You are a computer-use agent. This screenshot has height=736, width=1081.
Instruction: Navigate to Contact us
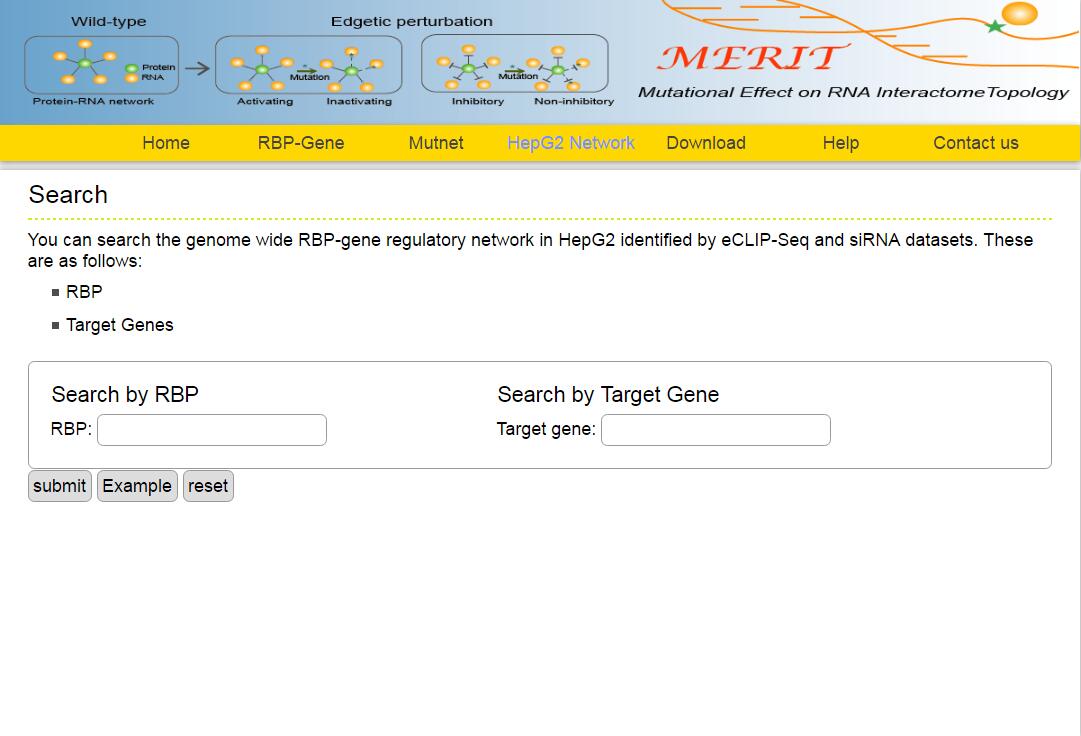coord(976,143)
